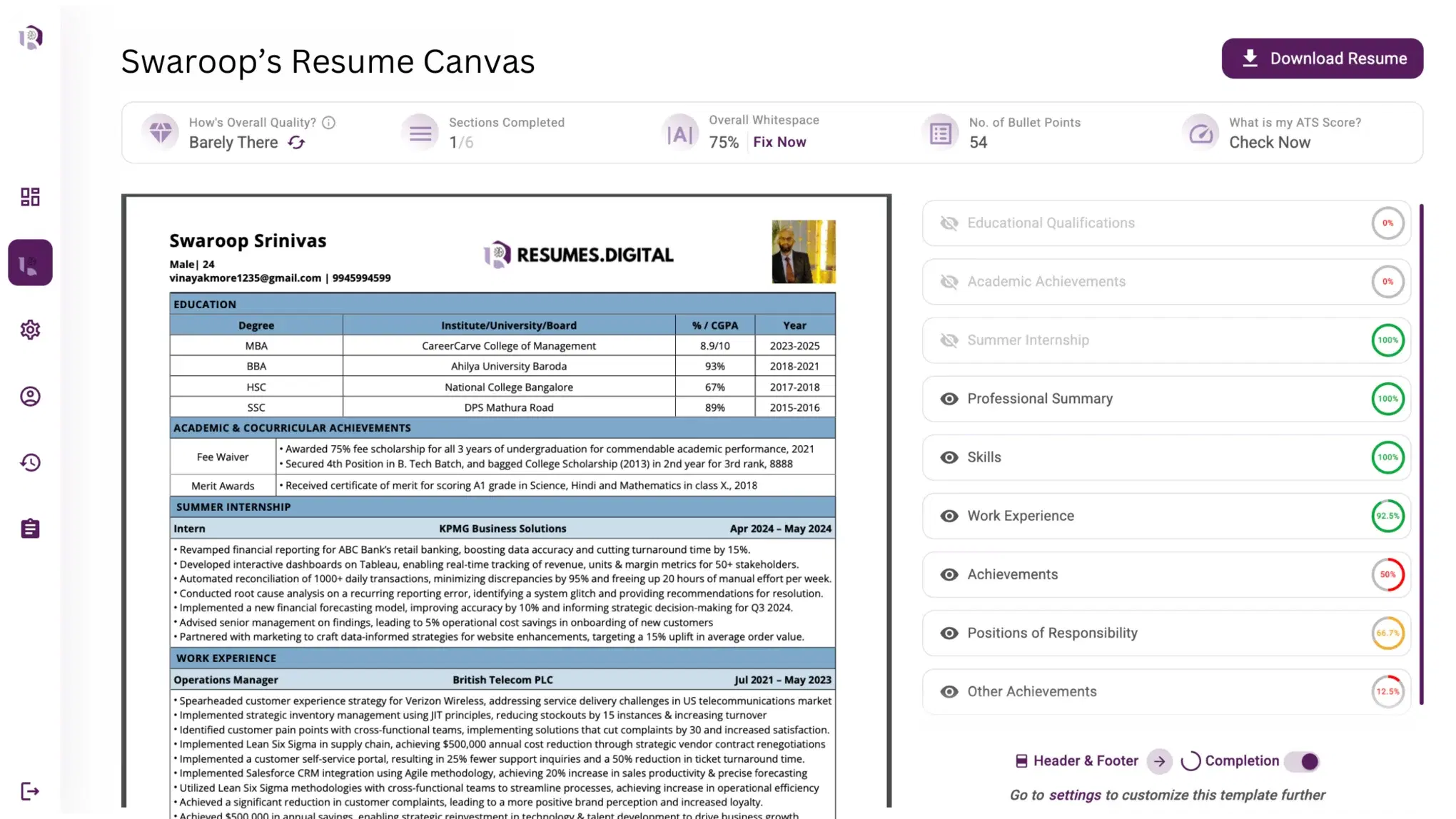Hide Other Achievements via eye icon
The width and height of the screenshot is (1456, 819).
pyautogui.click(x=949, y=691)
